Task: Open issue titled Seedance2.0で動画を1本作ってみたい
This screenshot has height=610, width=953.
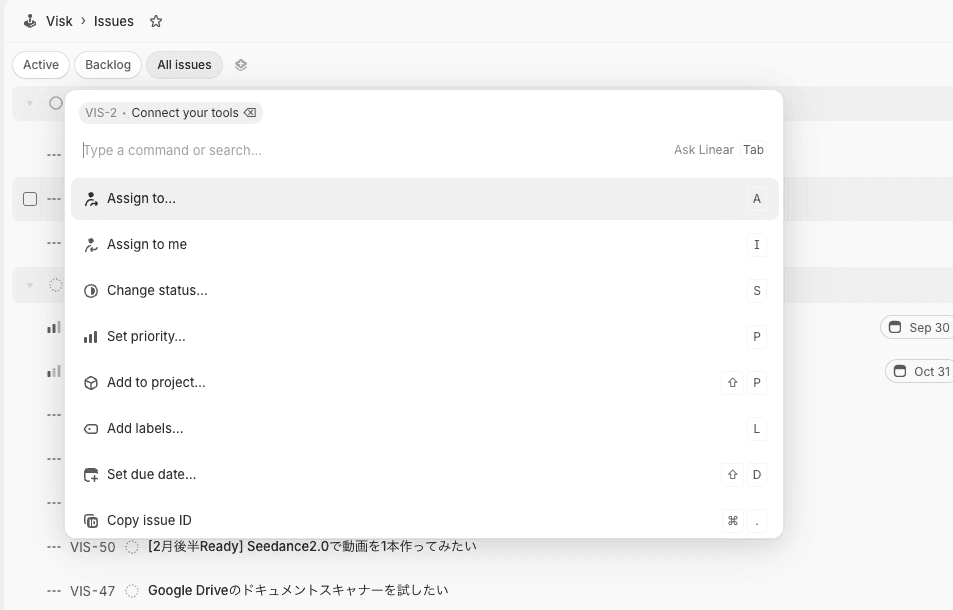Action: pyautogui.click(x=312, y=546)
